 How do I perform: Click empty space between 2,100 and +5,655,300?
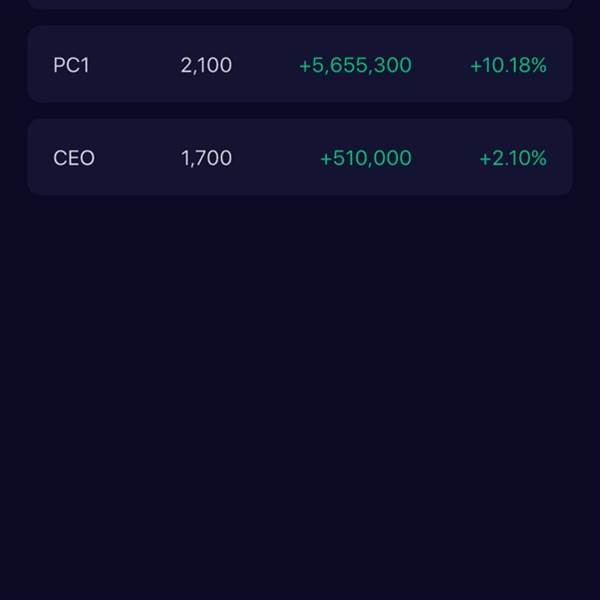(x=265, y=66)
